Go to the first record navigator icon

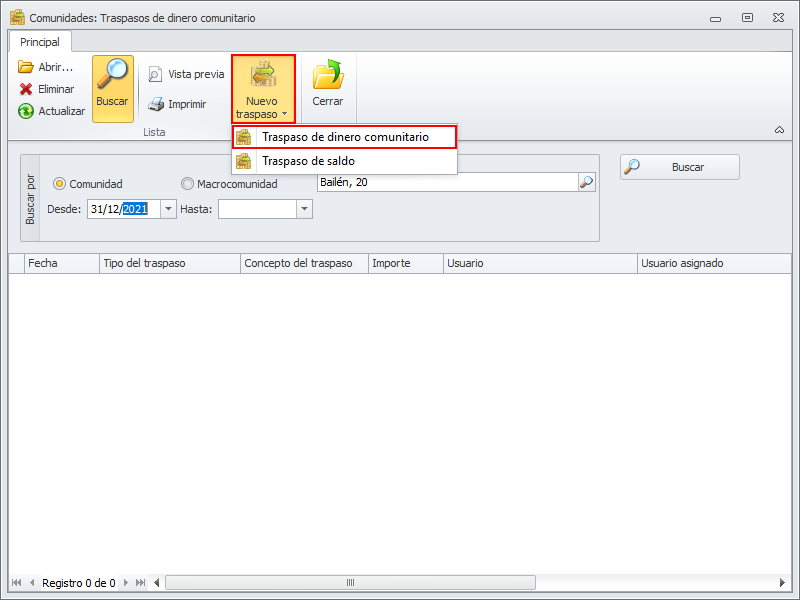coord(16,583)
